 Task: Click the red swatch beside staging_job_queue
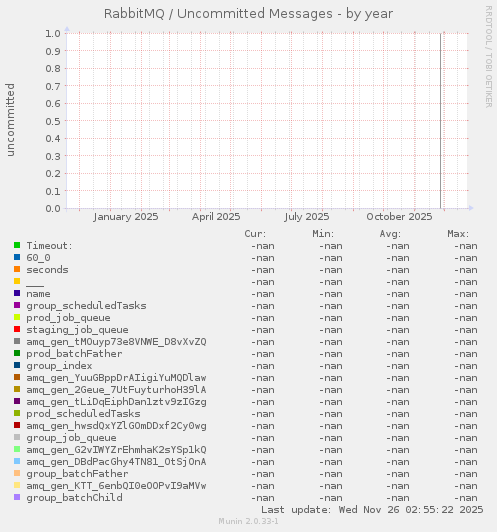point(17,329)
